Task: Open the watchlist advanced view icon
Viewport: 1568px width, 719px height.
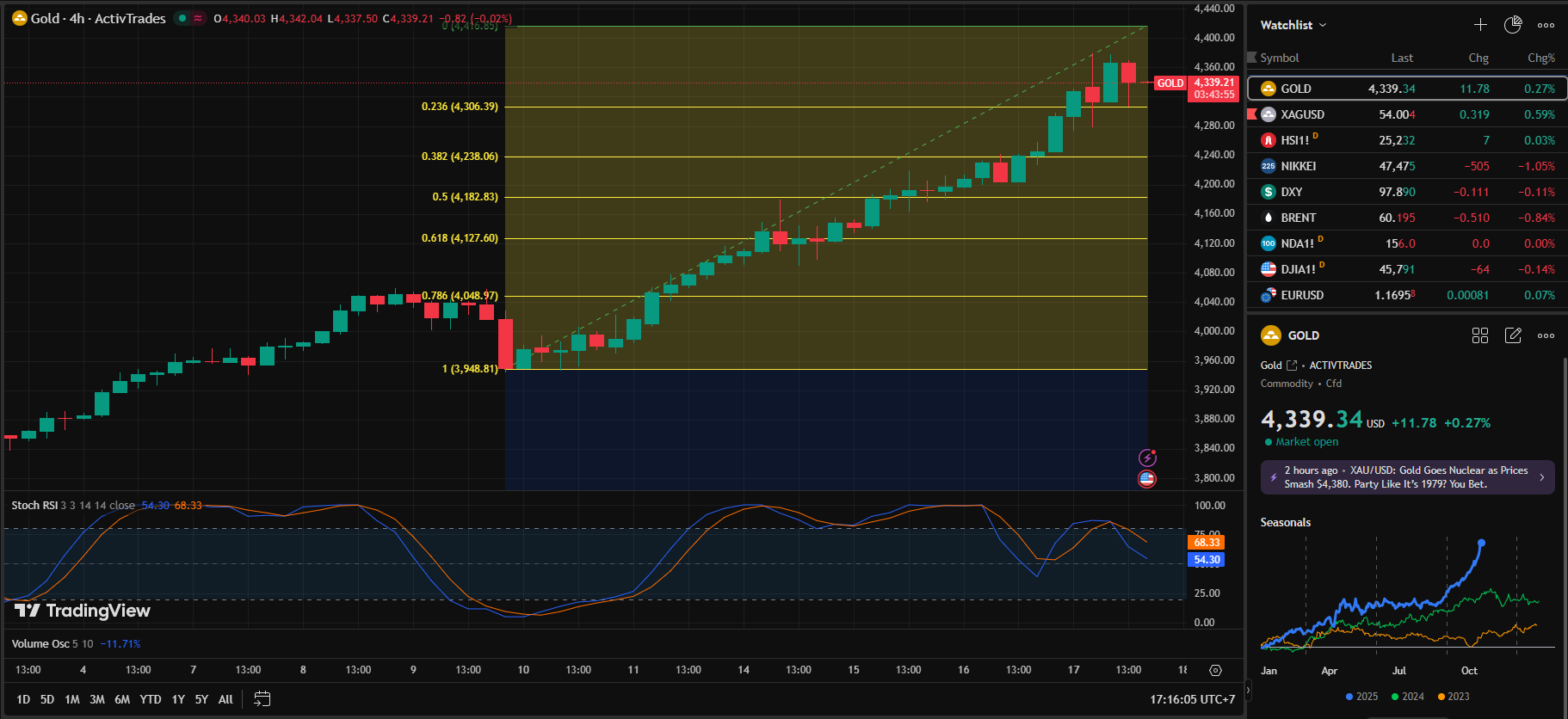Action: (1513, 25)
